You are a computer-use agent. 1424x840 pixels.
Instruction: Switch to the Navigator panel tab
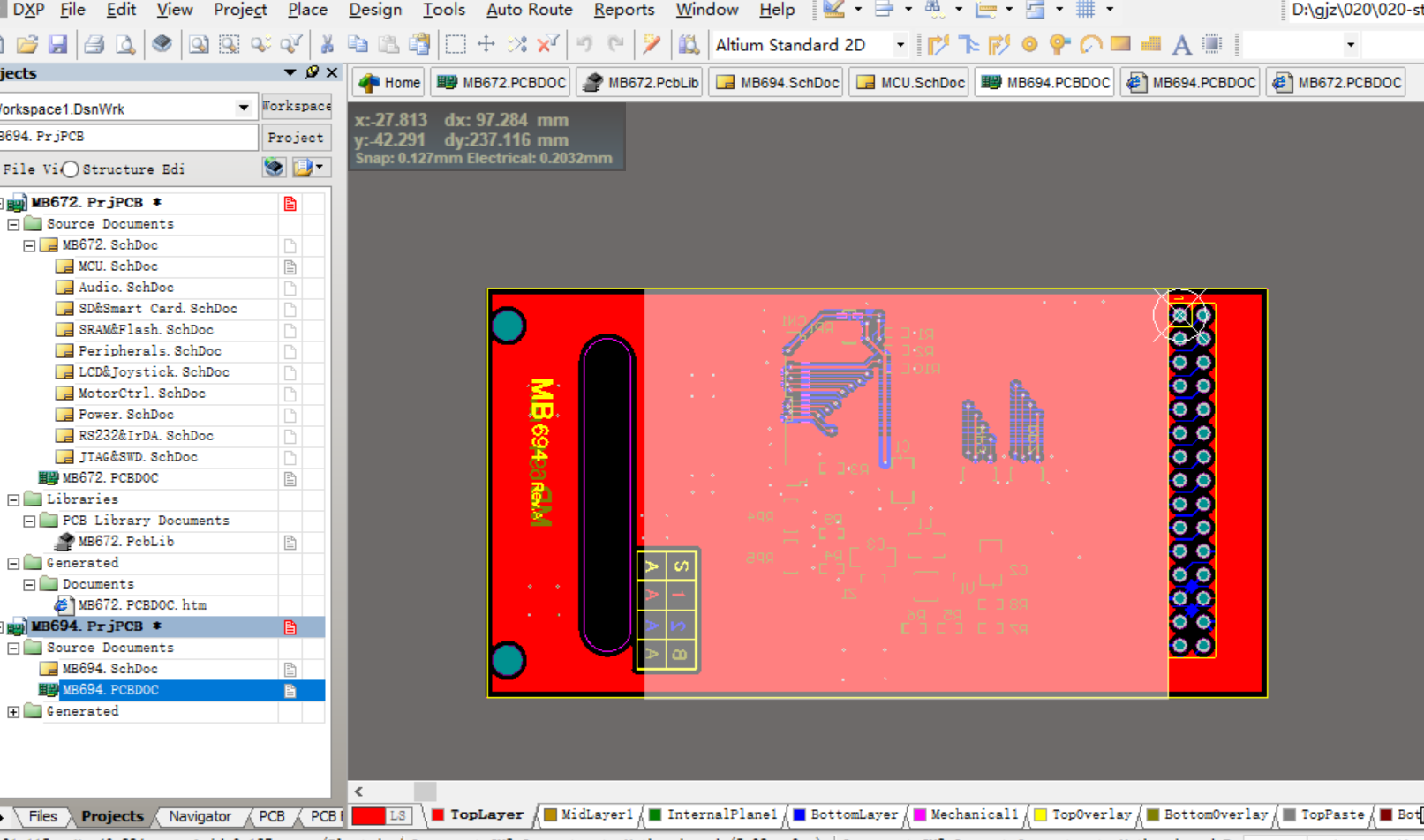[200, 816]
